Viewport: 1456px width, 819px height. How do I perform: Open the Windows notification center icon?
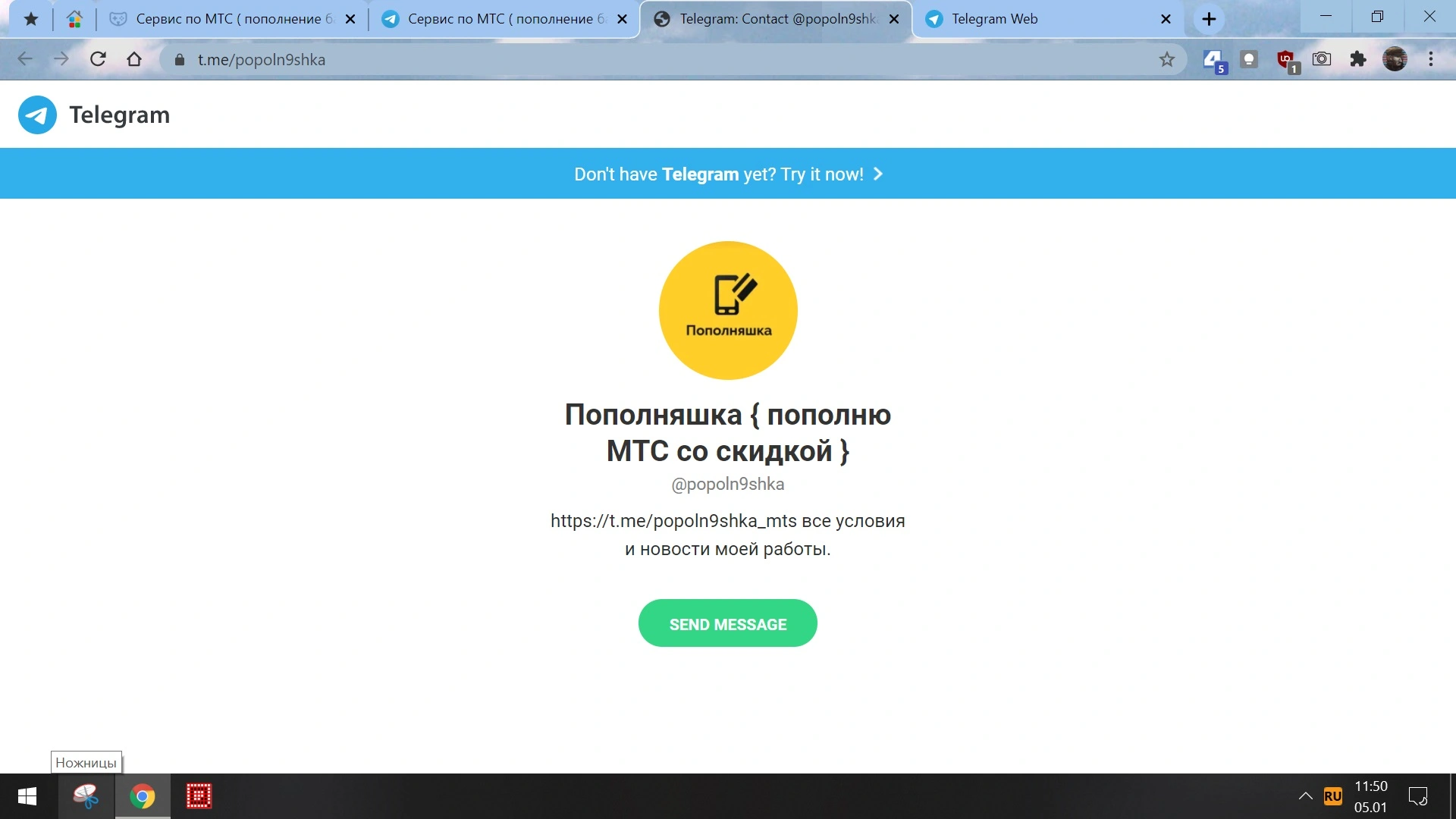(1418, 796)
